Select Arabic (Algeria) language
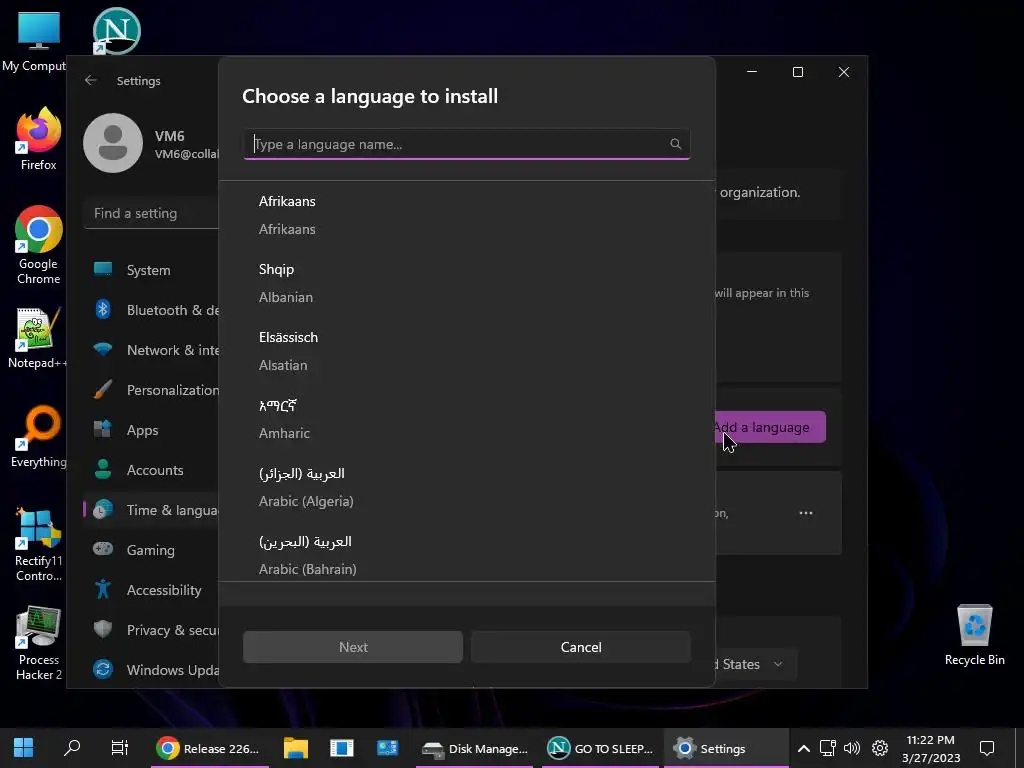Viewport: 1024px width, 768px height. pyautogui.click(x=467, y=487)
